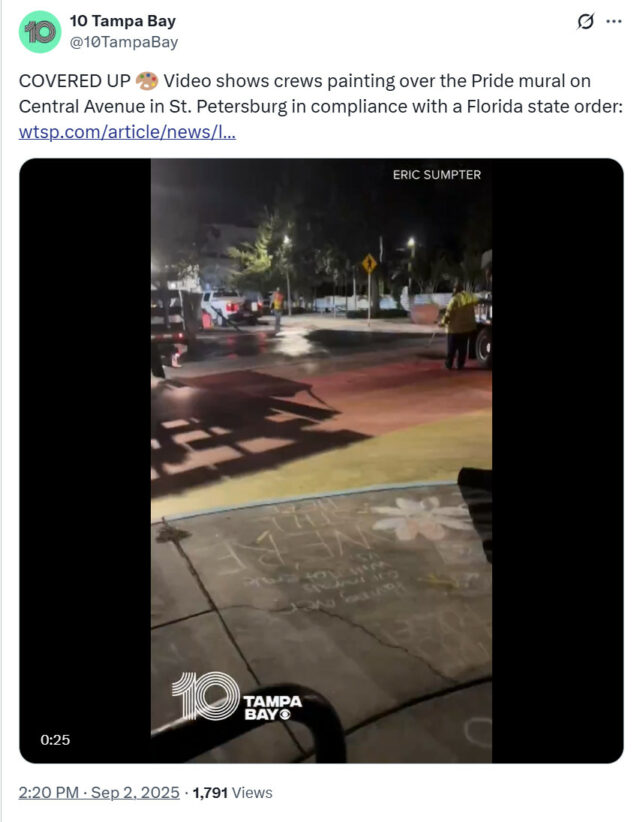Click the 2:20 PM Sep 2, 2025 timestamp
Viewport: 640px width, 822px height.
click(99, 792)
